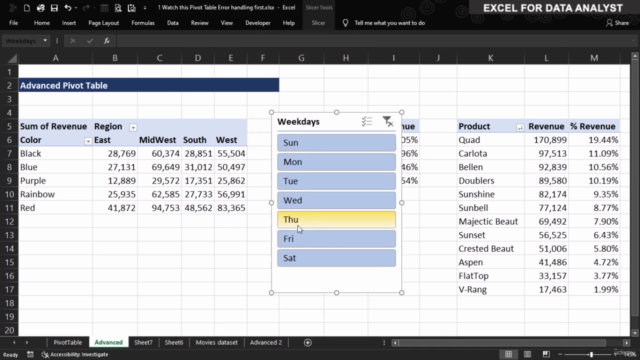Open the Insert ribbon tab
Image resolution: width=640 pixels, height=360 pixels.
[x=69, y=23]
